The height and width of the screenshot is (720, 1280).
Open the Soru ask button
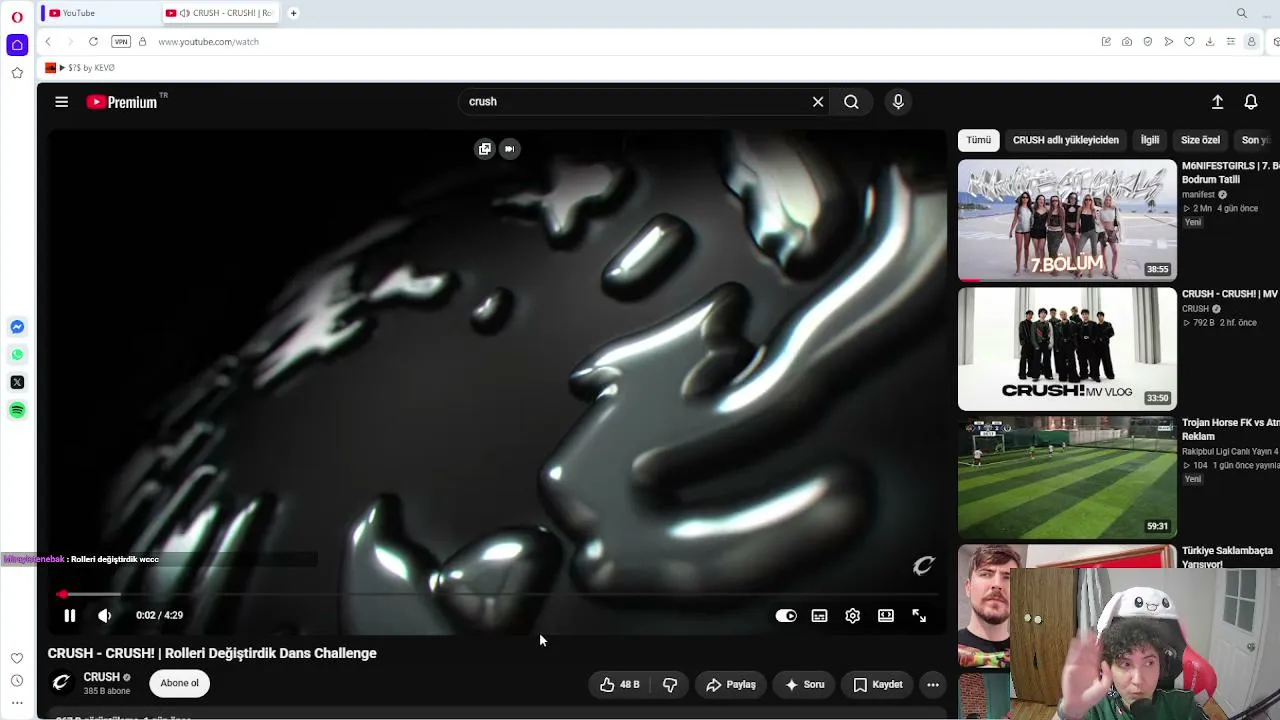[804, 685]
